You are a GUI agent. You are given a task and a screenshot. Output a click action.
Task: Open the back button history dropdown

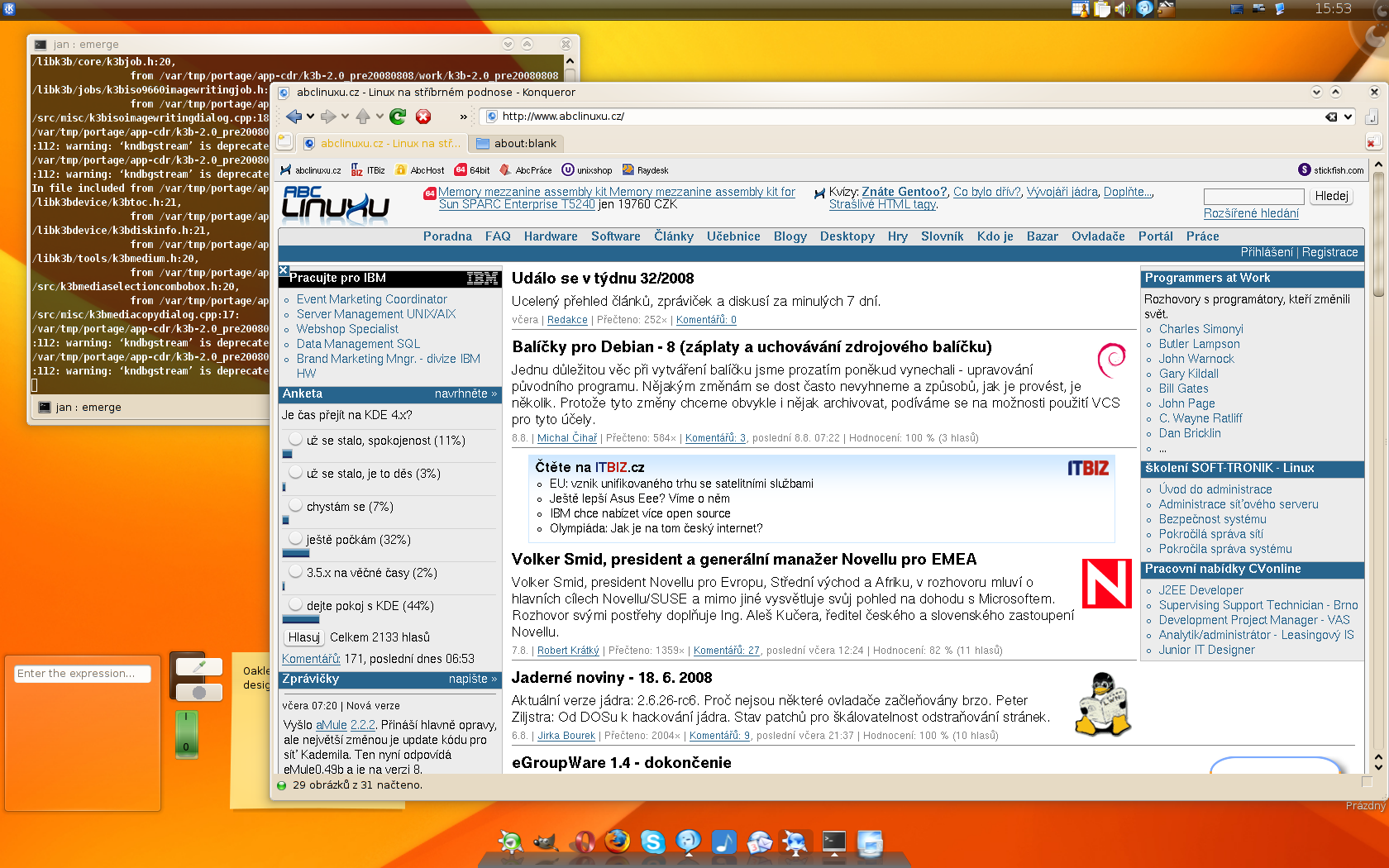pyautogui.click(x=310, y=117)
